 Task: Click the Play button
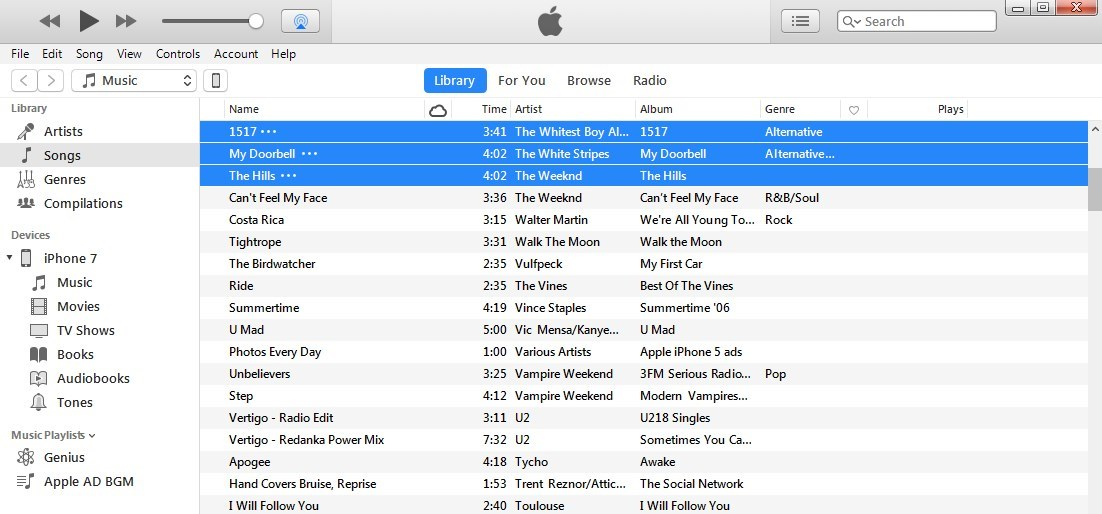[89, 21]
